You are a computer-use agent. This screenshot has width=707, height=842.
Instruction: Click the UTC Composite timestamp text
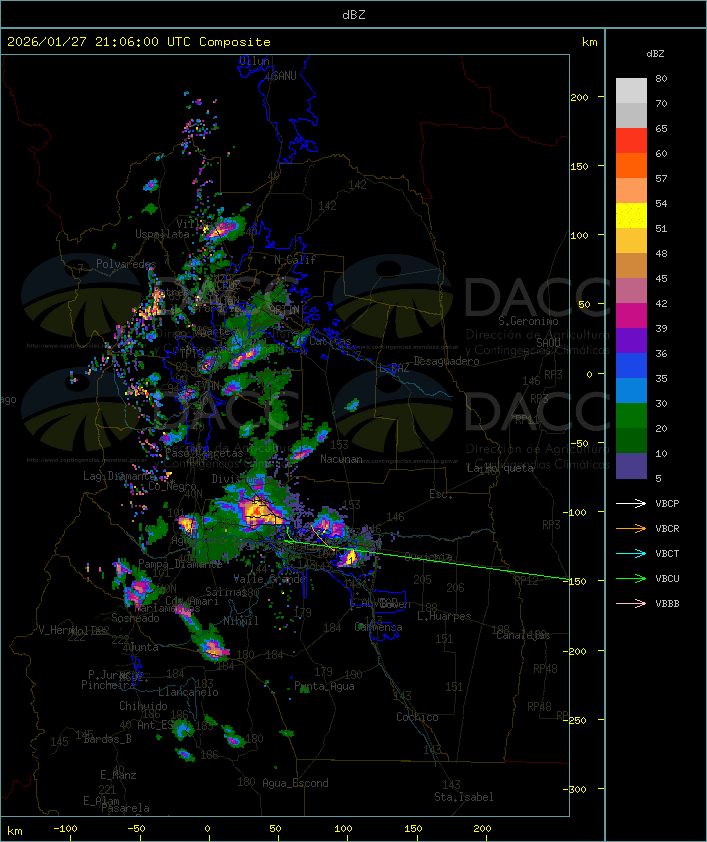tap(139, 42)
